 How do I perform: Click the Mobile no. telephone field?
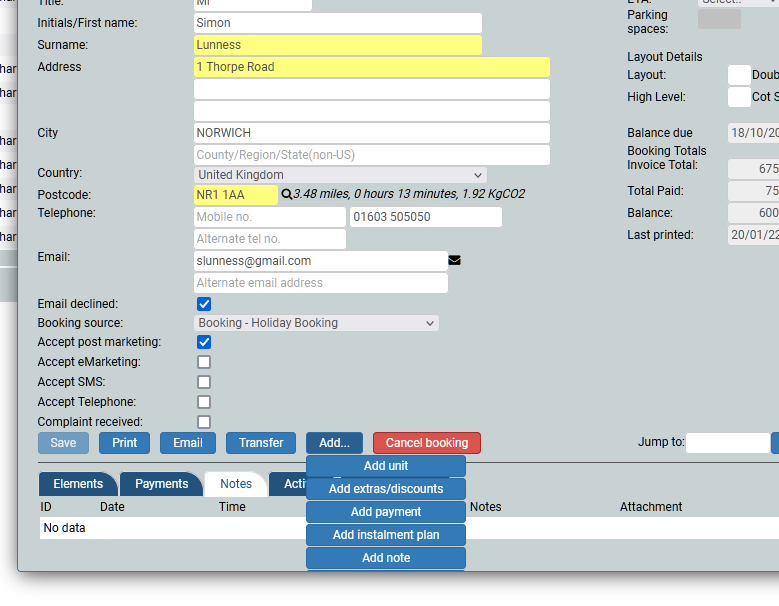point(270,217)
